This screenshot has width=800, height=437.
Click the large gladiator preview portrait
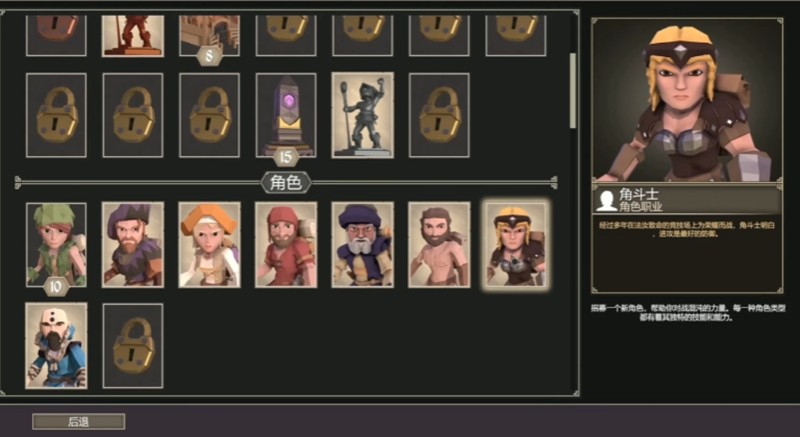pyautogui.click(x=687, y=100)
